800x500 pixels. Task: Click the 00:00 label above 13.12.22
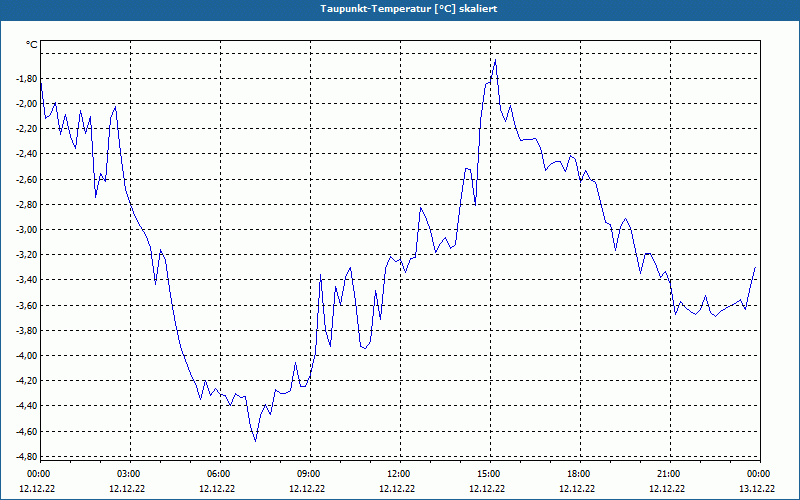point(759,474)
